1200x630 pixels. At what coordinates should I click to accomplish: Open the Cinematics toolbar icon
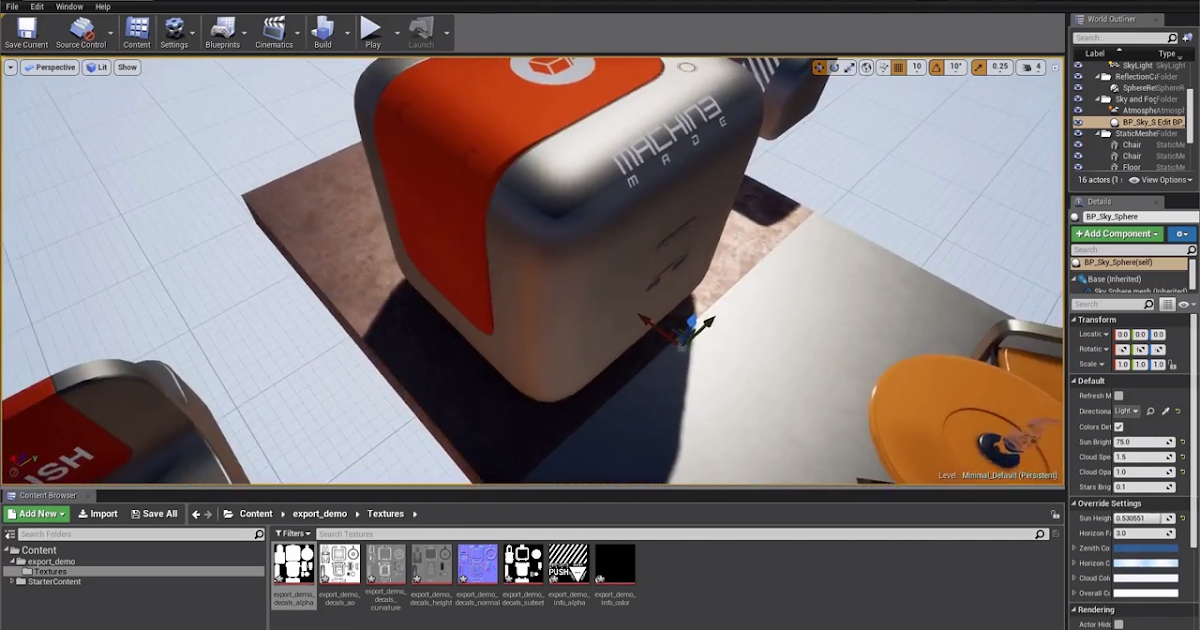click(274, 32)
